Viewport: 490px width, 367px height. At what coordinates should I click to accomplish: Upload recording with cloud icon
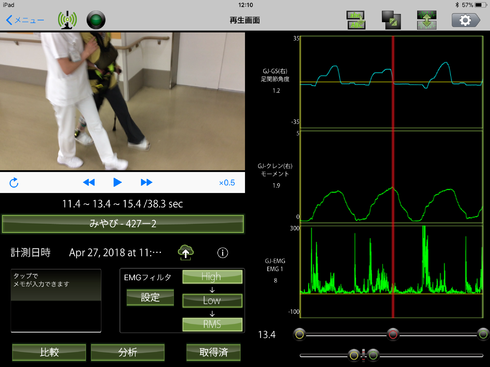pos(186,252)
